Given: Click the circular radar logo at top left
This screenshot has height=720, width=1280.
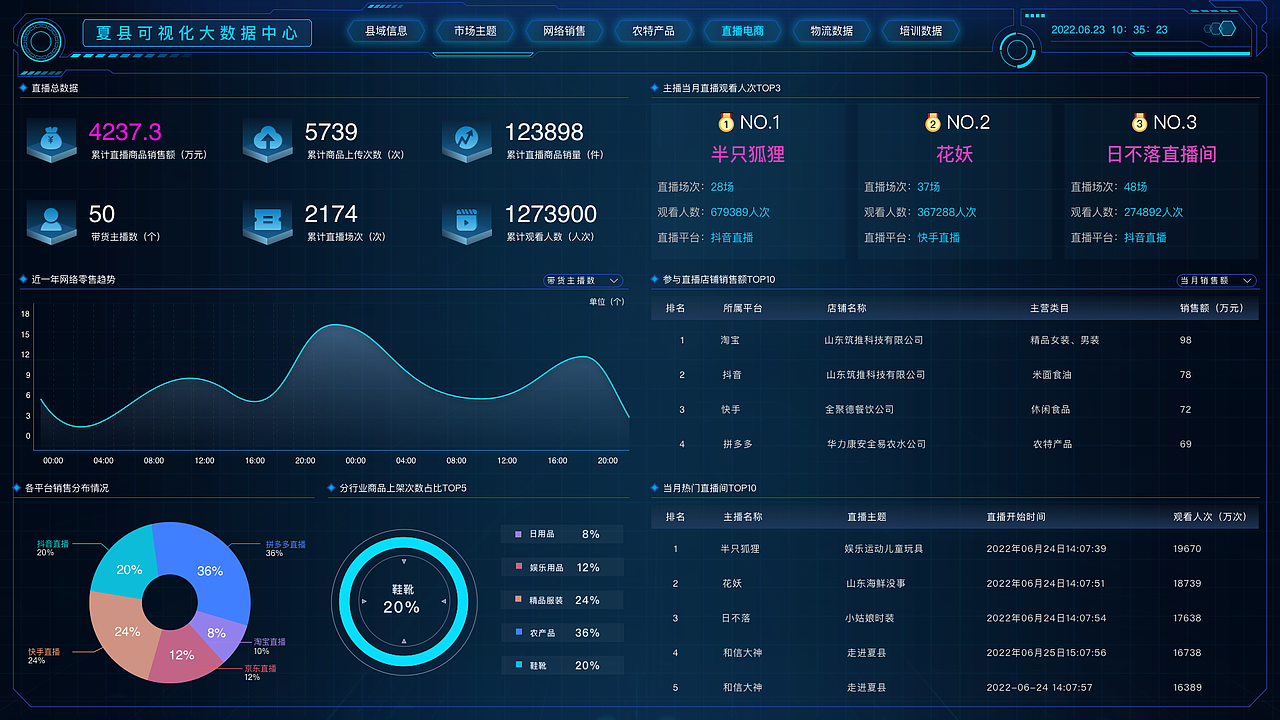Looking at the screenshot, I should 41,41.
